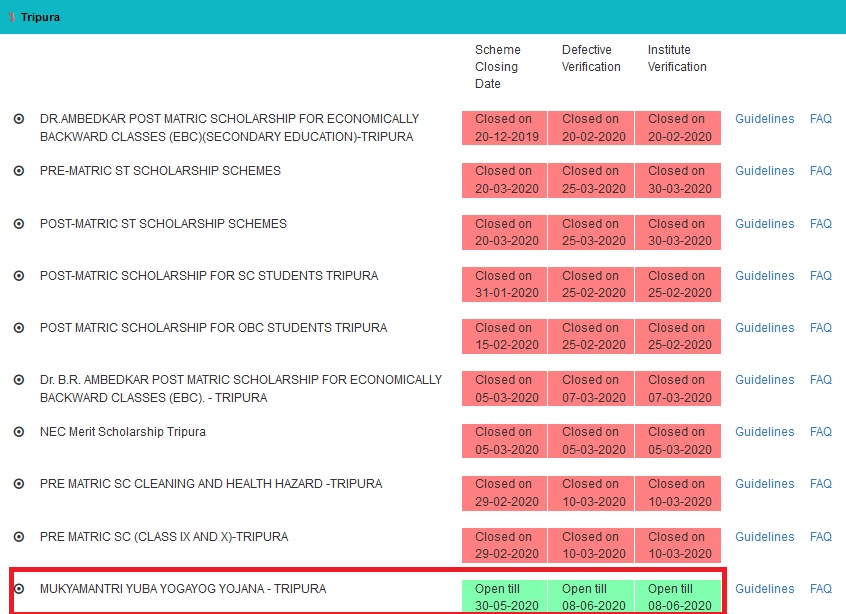Open FAQ for Dr. B.R. AMBEDKAR EBC scheme
The height and width of the screenshot is (614, 846).
[821, 380]
